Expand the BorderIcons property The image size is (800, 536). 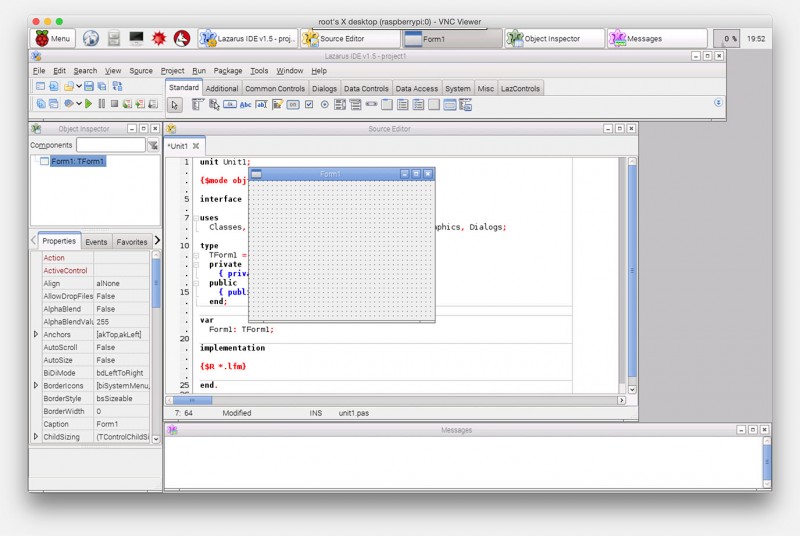[x=37, y=385]
